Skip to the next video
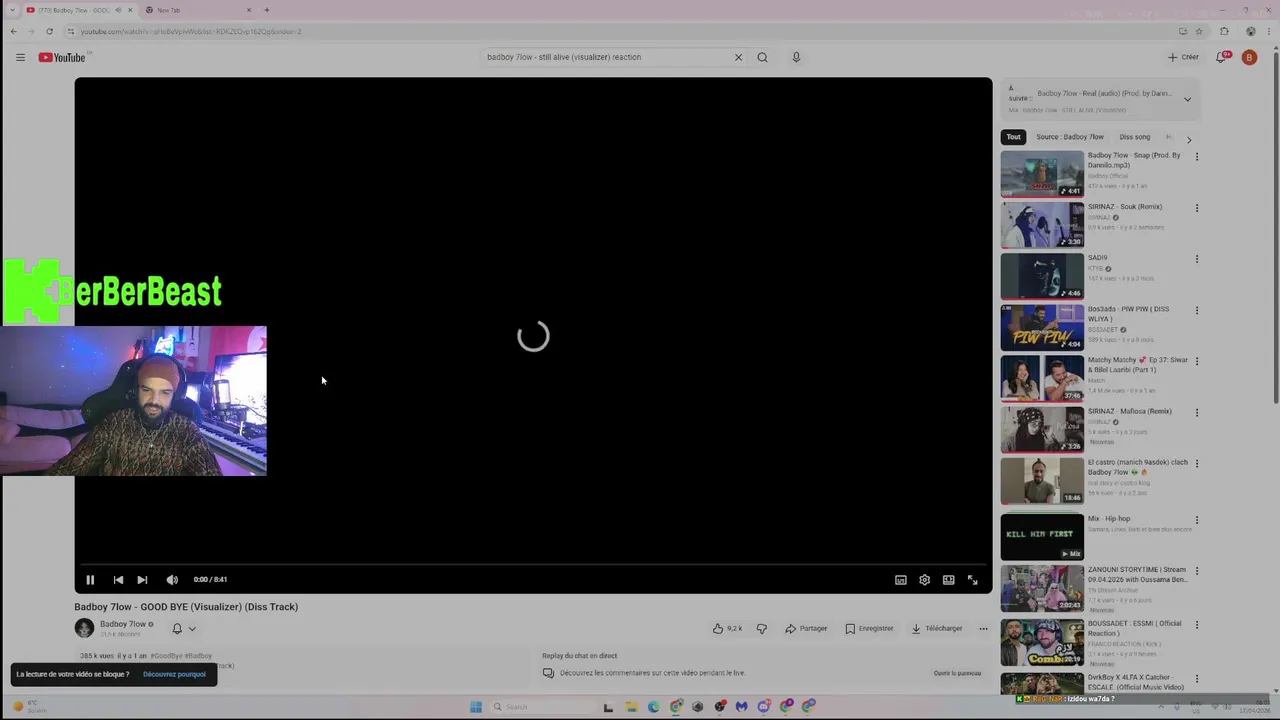This screenshot has width=1280, height=720. (142, 580)
